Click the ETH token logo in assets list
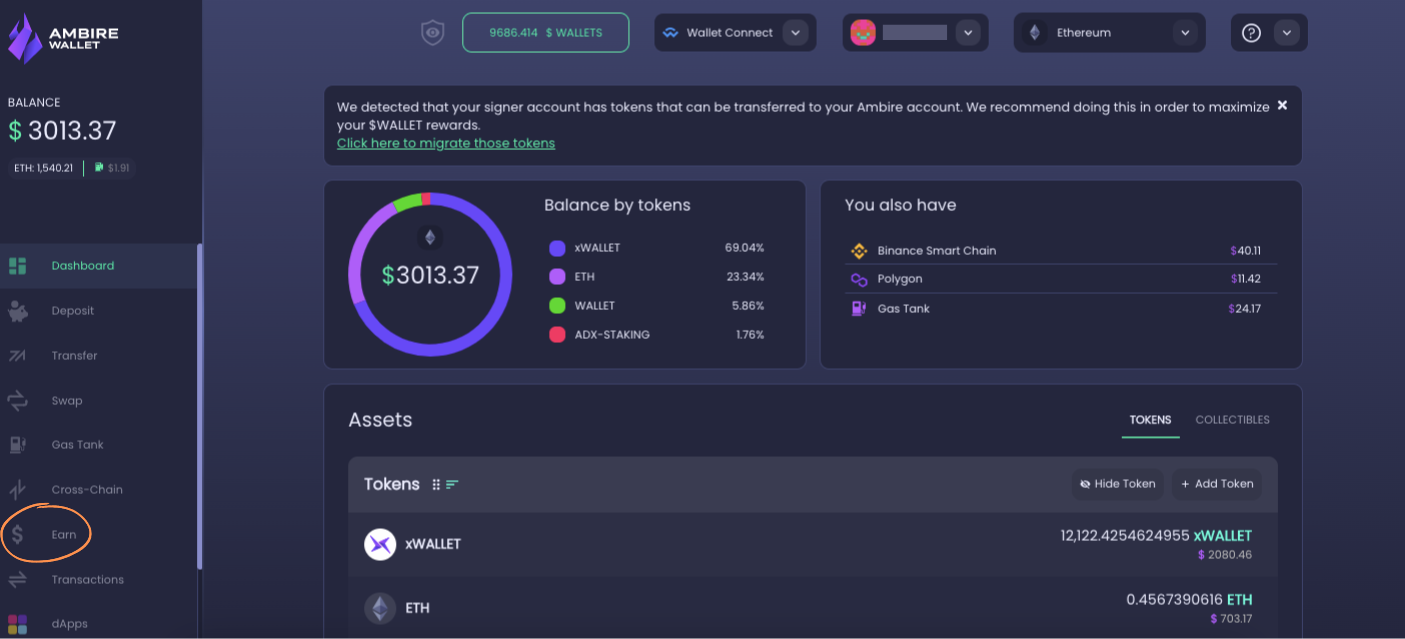The height and width of the screenshot is (639, 1405). (x=380, y=608)
